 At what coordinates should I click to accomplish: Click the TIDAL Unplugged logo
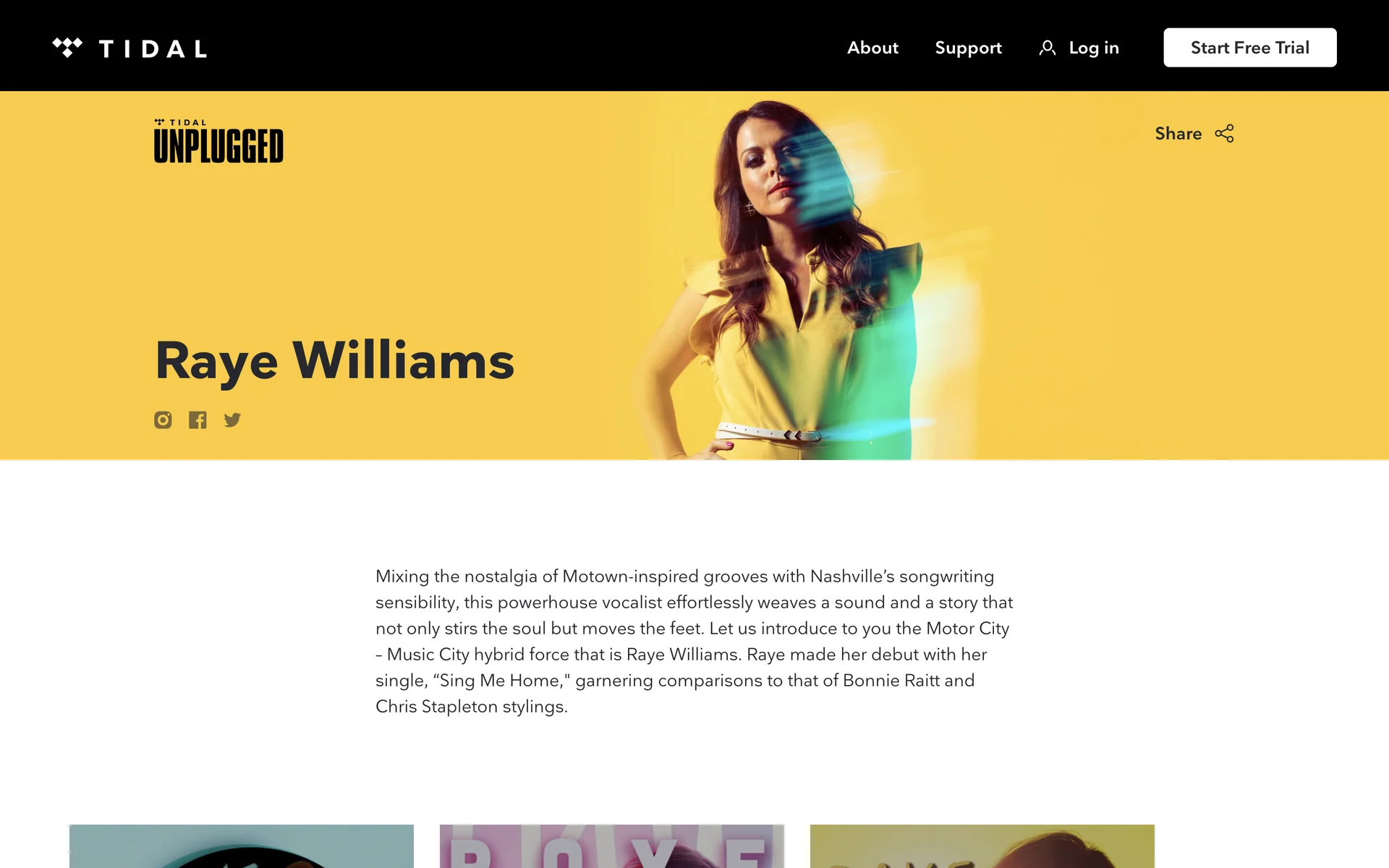[x=218, y=141]
